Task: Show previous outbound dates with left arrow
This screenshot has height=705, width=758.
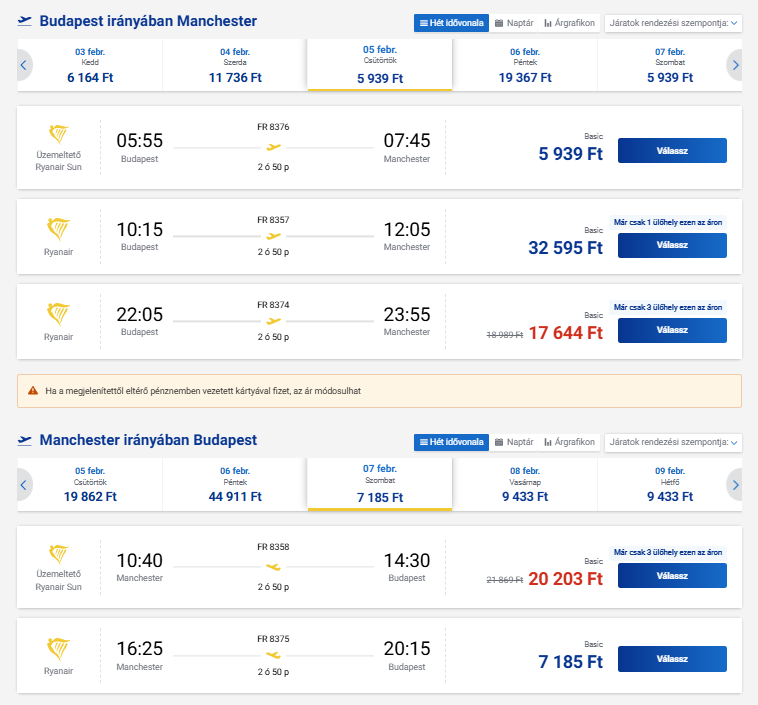Action: [25, 65]
